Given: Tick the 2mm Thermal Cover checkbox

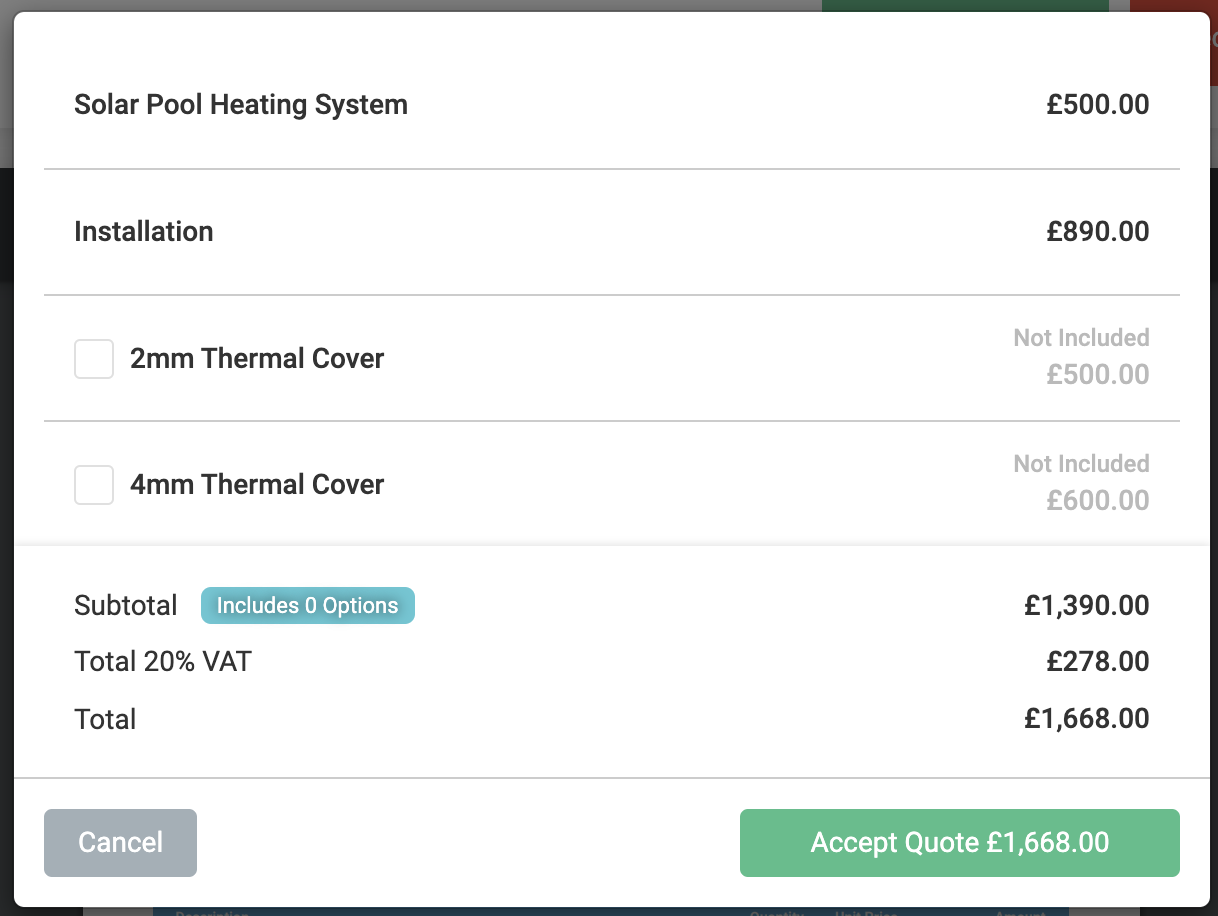Looking at the screenshot, I should click(94, 359).
